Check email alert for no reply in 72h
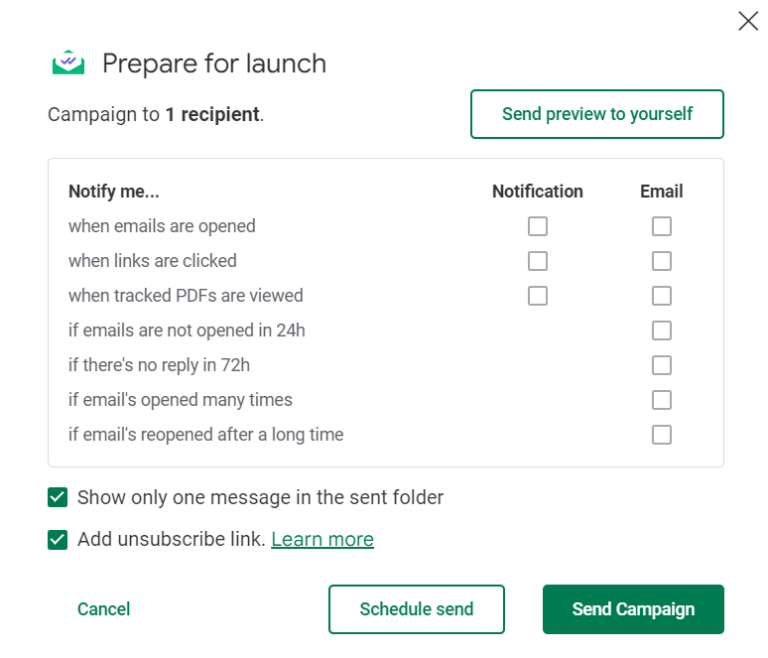The height and width of the screenshot is (658, 768). [x=661, y=365]
